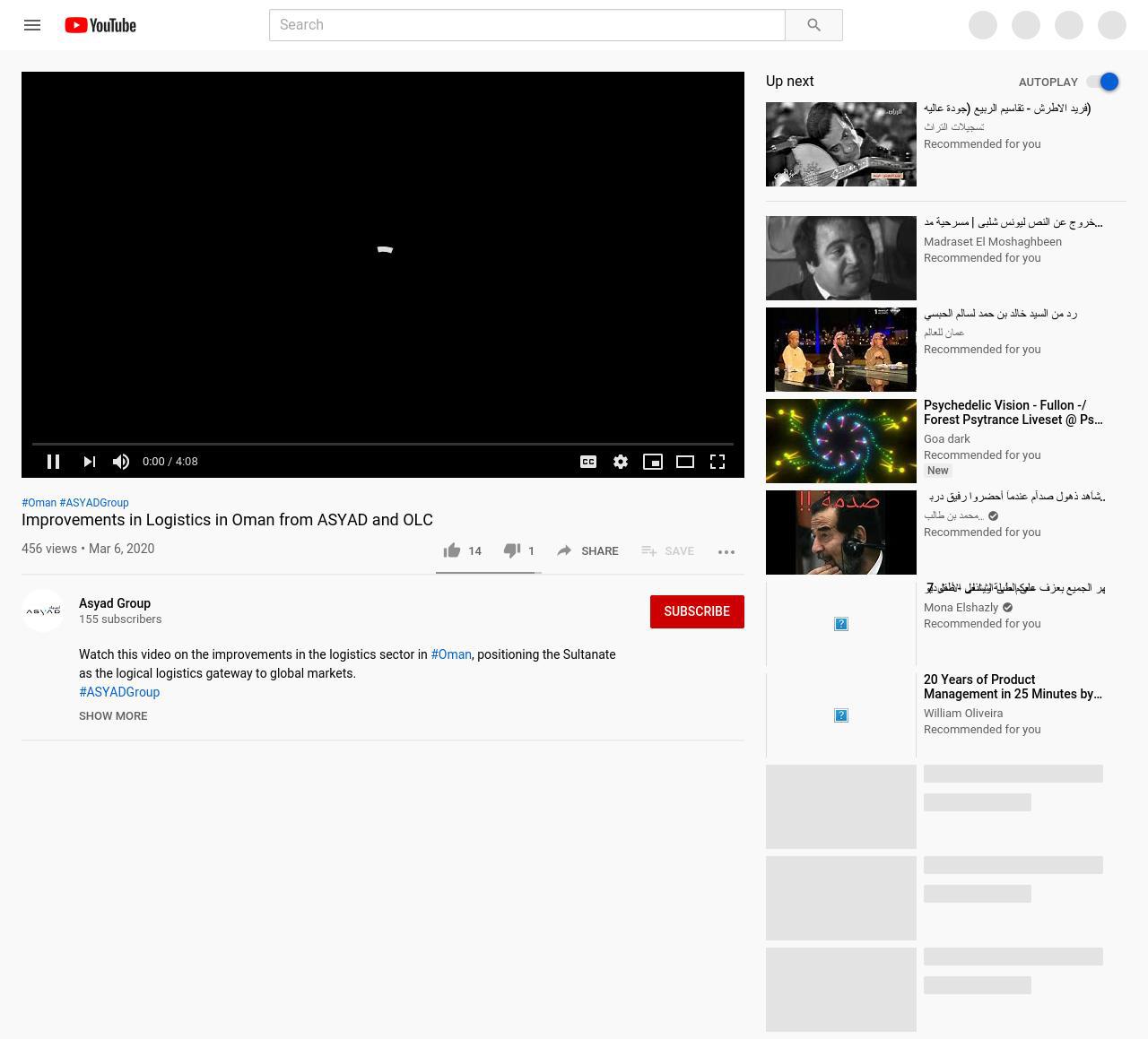Image resolution: width=1148 pixels, height=1039 pixels.
Task: Subscribe to Asyad Group channel
Action: [x=697, y=611]
